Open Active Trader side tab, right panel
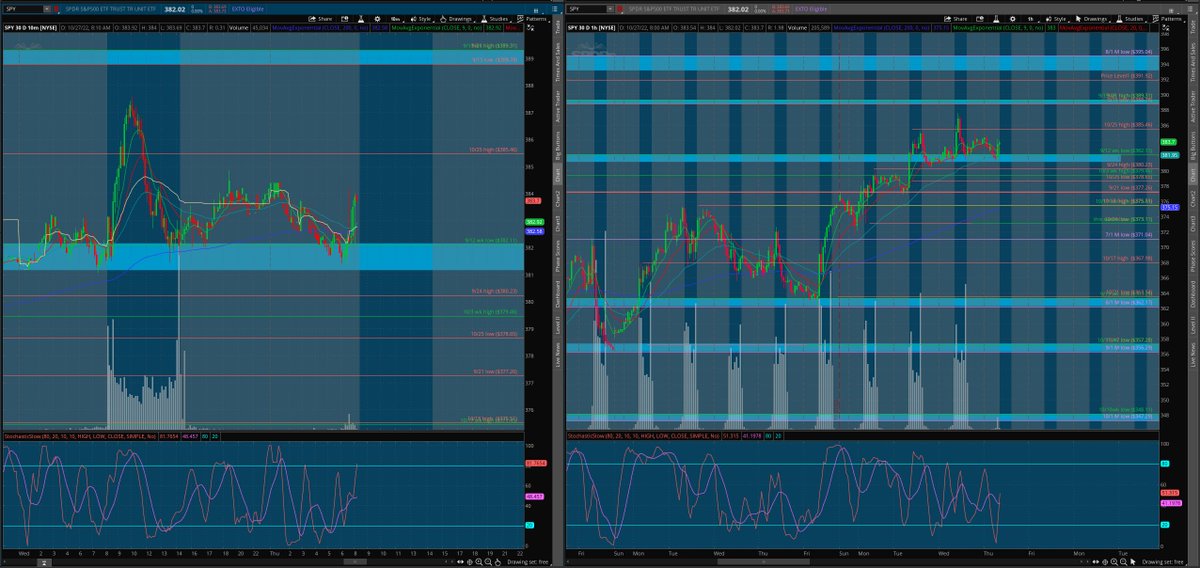This screenshot has height=568, width=1200. [x=1192, y=107]
